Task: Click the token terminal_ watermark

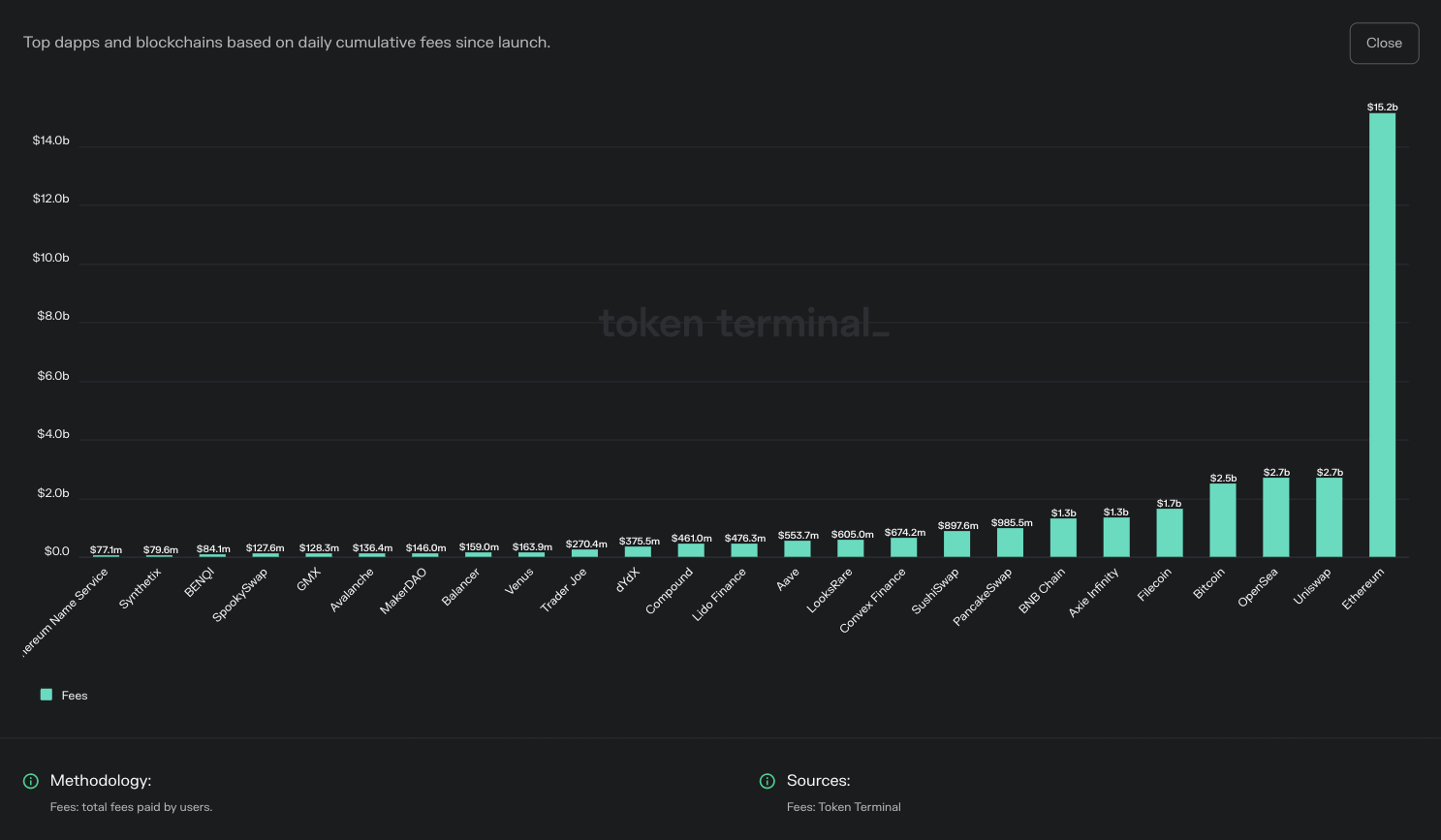Action: [744, 323]
